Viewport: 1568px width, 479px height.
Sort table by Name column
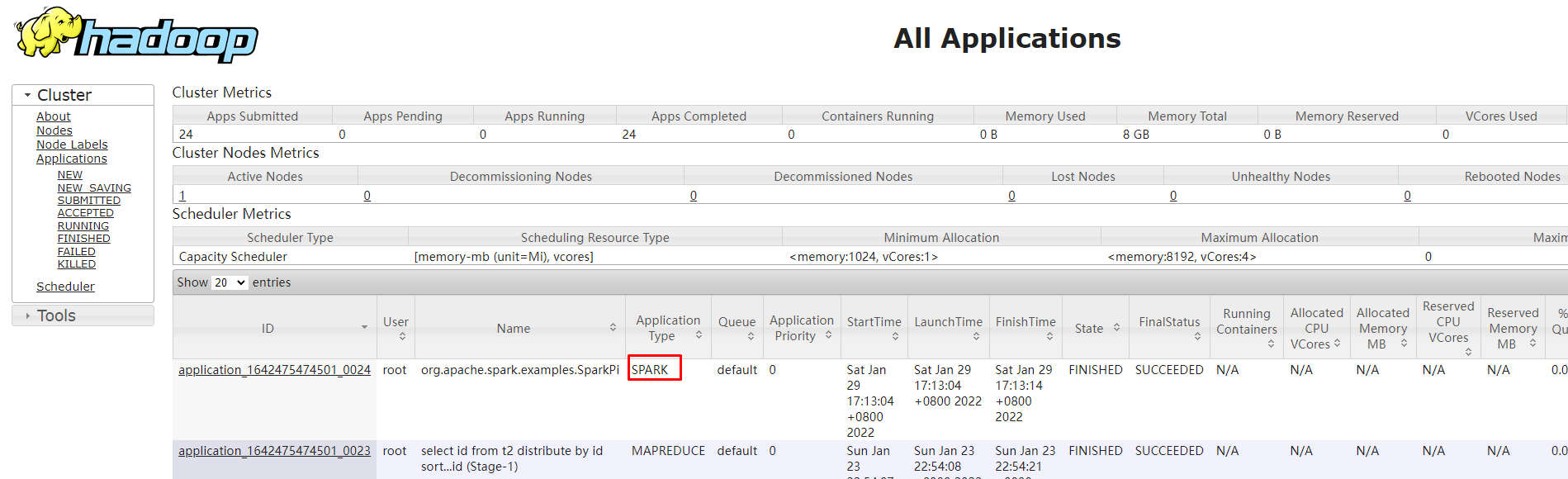(519, 328)
